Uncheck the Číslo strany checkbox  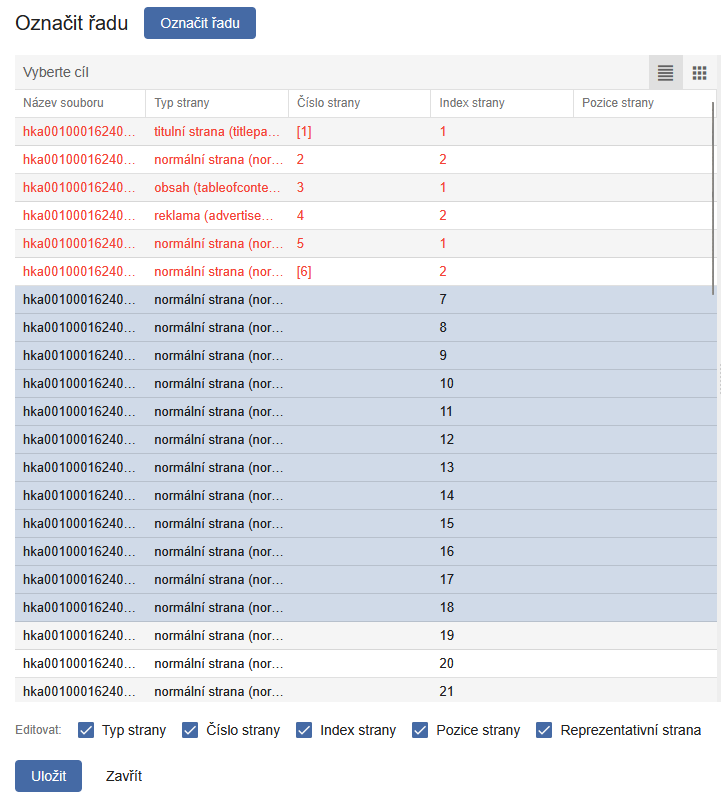click(x=190, y=730)
